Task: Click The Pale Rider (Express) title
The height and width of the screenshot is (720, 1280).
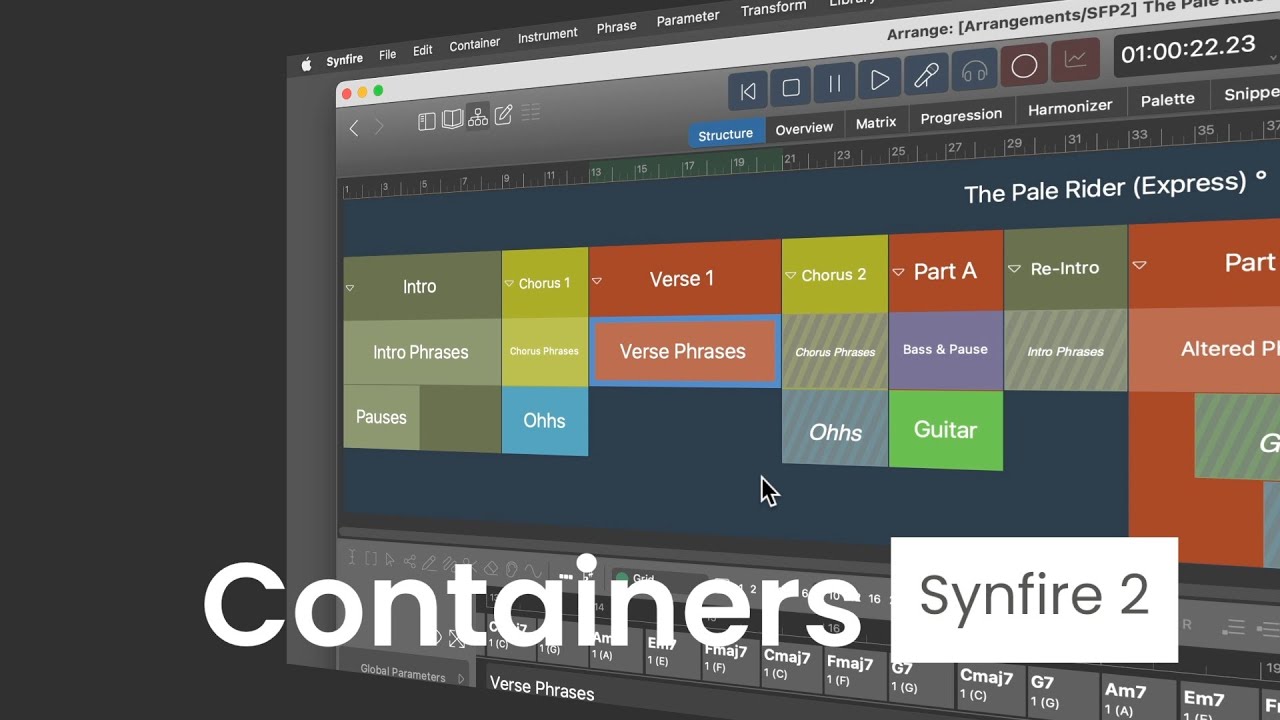Action: (x=1114, y=187)
